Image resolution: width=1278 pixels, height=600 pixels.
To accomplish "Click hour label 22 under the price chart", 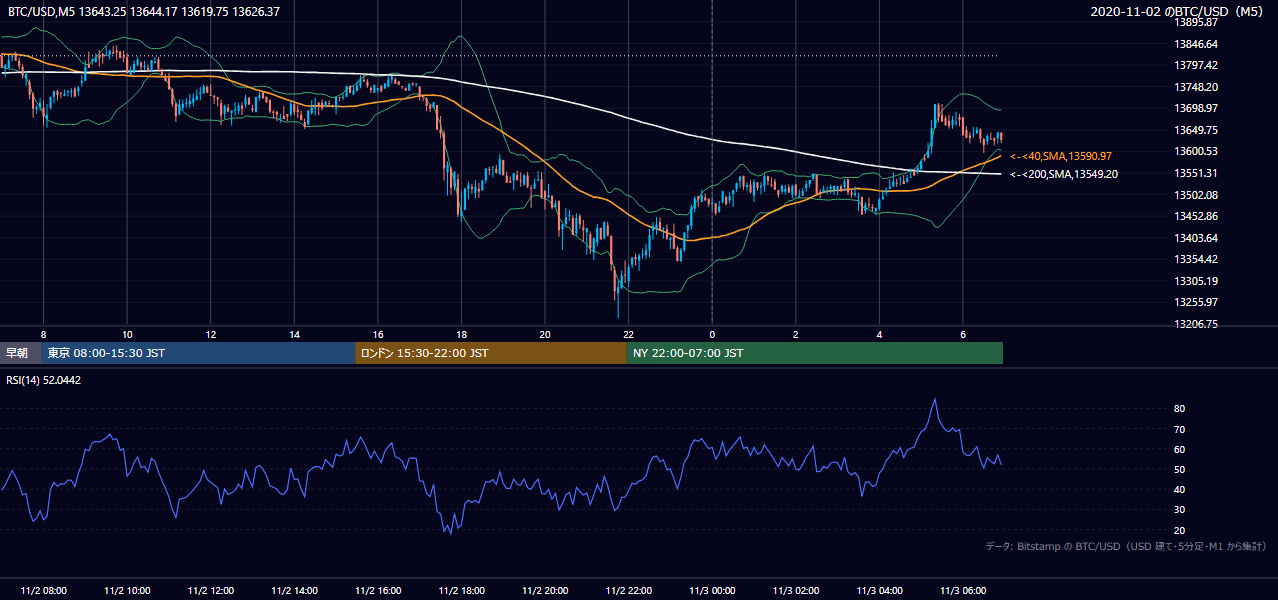I will (628, 334).
